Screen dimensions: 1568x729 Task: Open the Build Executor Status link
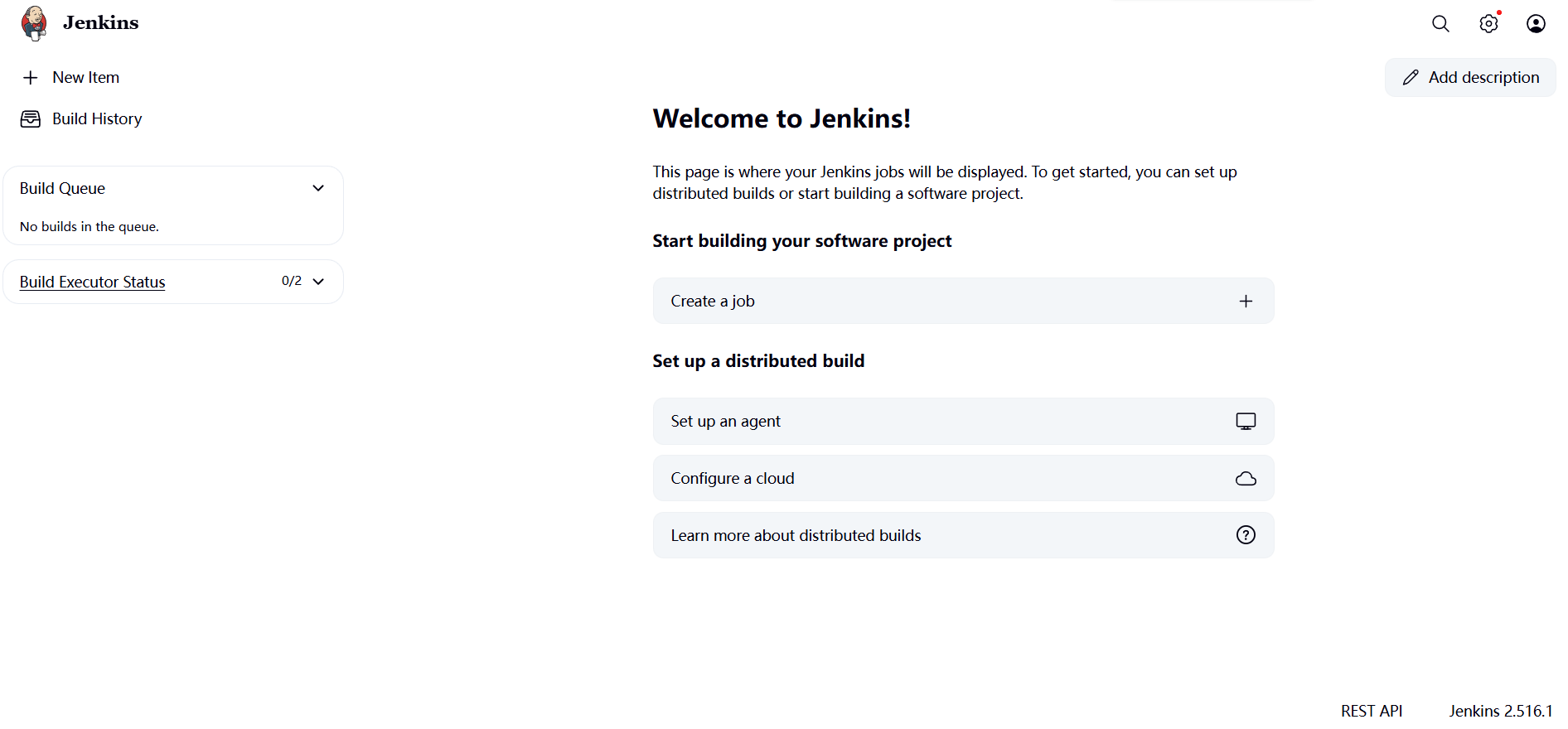(93, 282)
